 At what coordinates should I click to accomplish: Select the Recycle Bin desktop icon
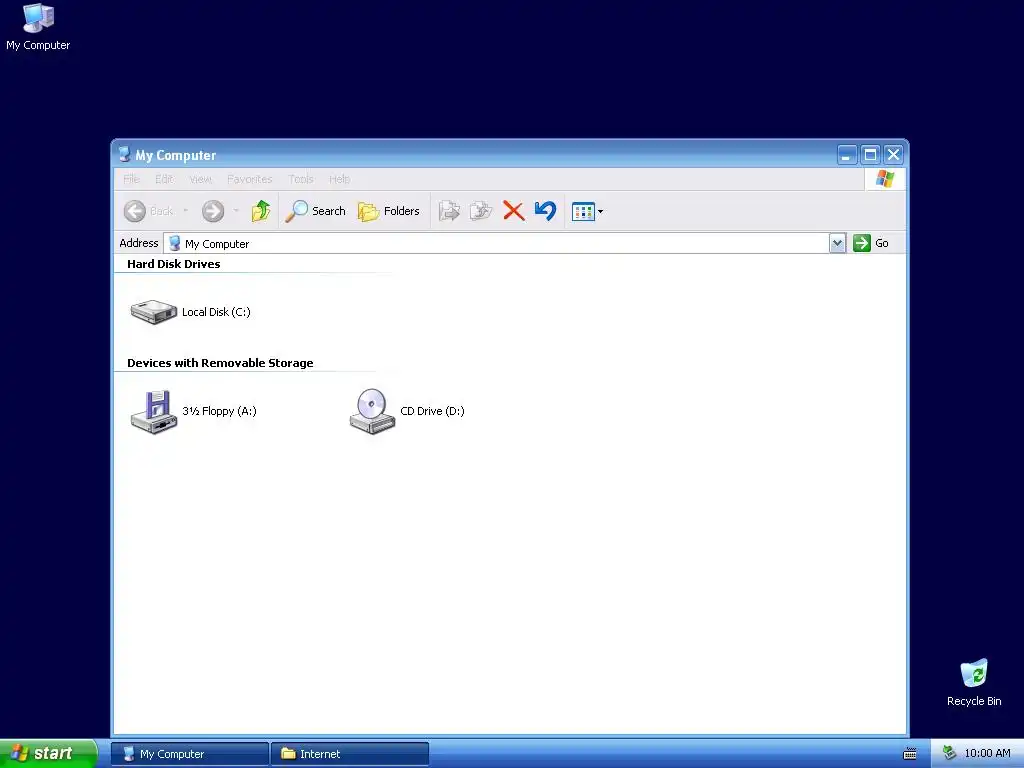pyautogui.click(x=974, y=682)
